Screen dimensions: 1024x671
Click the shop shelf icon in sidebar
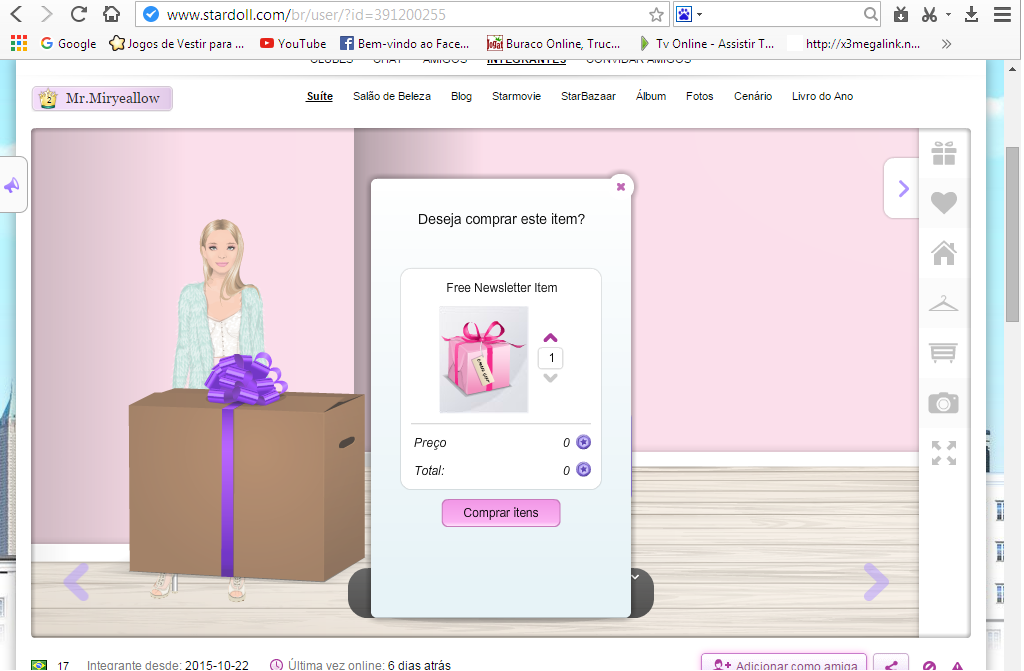pos(944,353)
